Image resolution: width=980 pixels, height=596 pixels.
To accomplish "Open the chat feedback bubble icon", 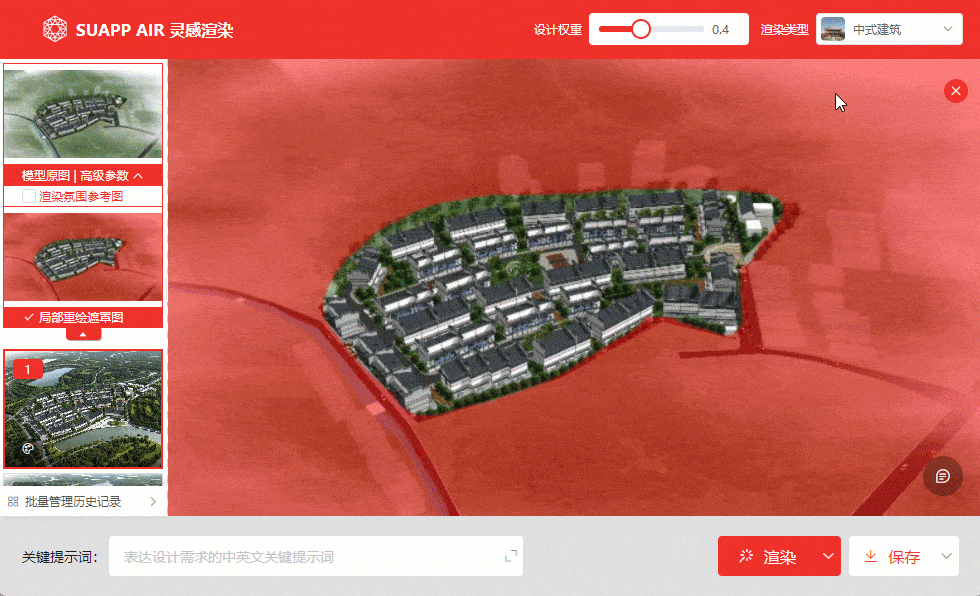I will coord(942,477).
